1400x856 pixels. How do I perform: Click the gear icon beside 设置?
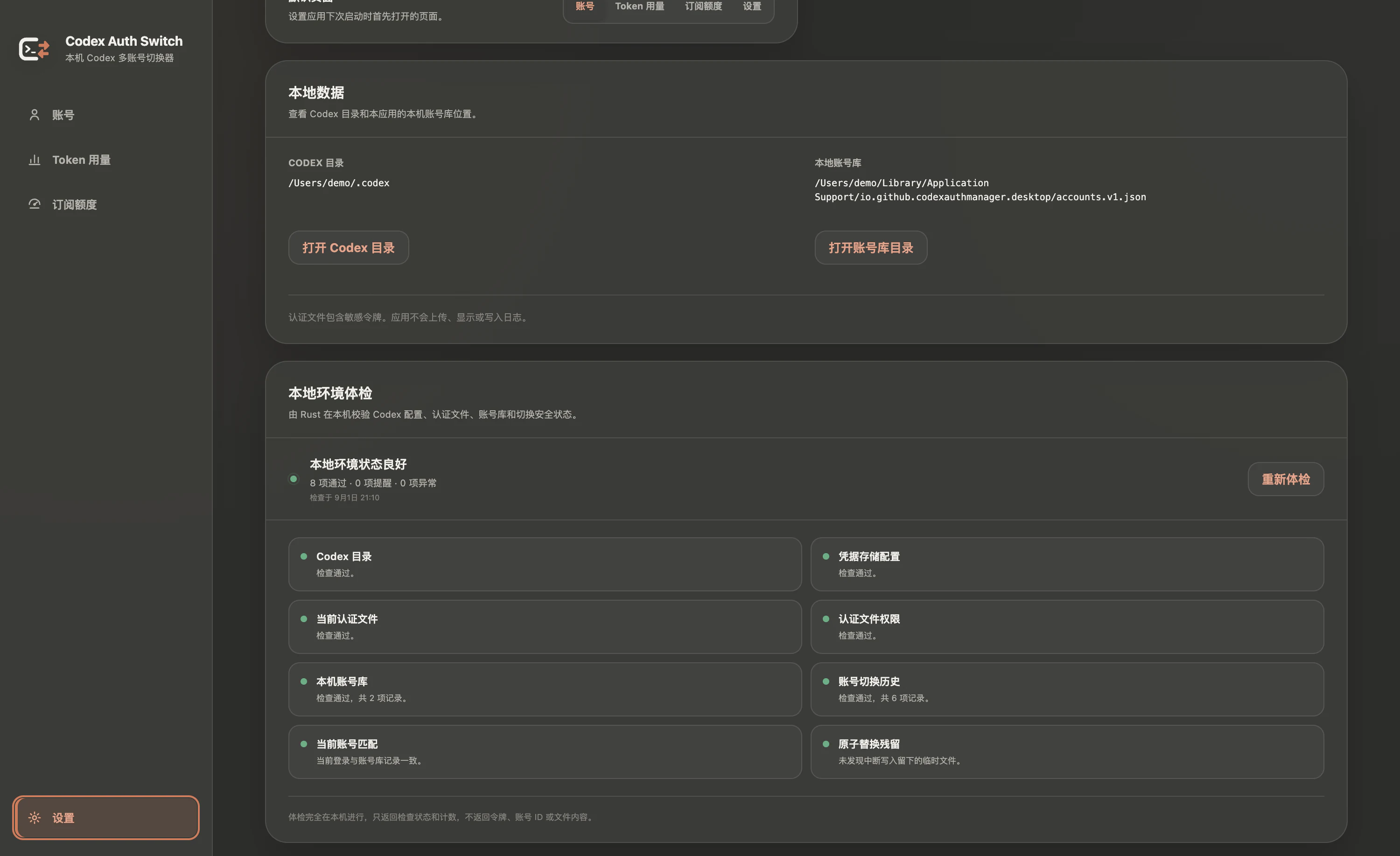35,817
